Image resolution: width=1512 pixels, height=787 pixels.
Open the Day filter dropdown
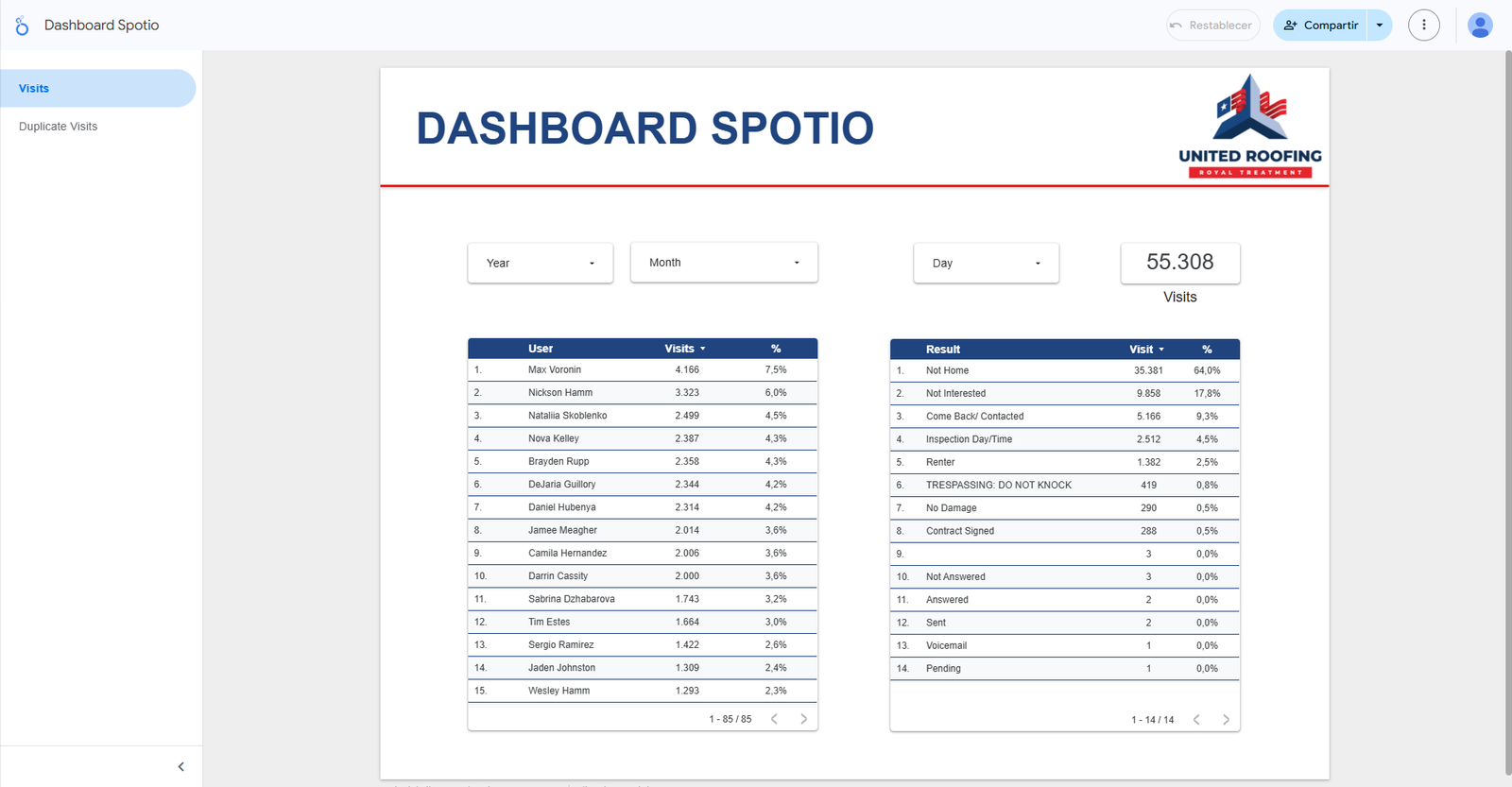pos(986,263)
